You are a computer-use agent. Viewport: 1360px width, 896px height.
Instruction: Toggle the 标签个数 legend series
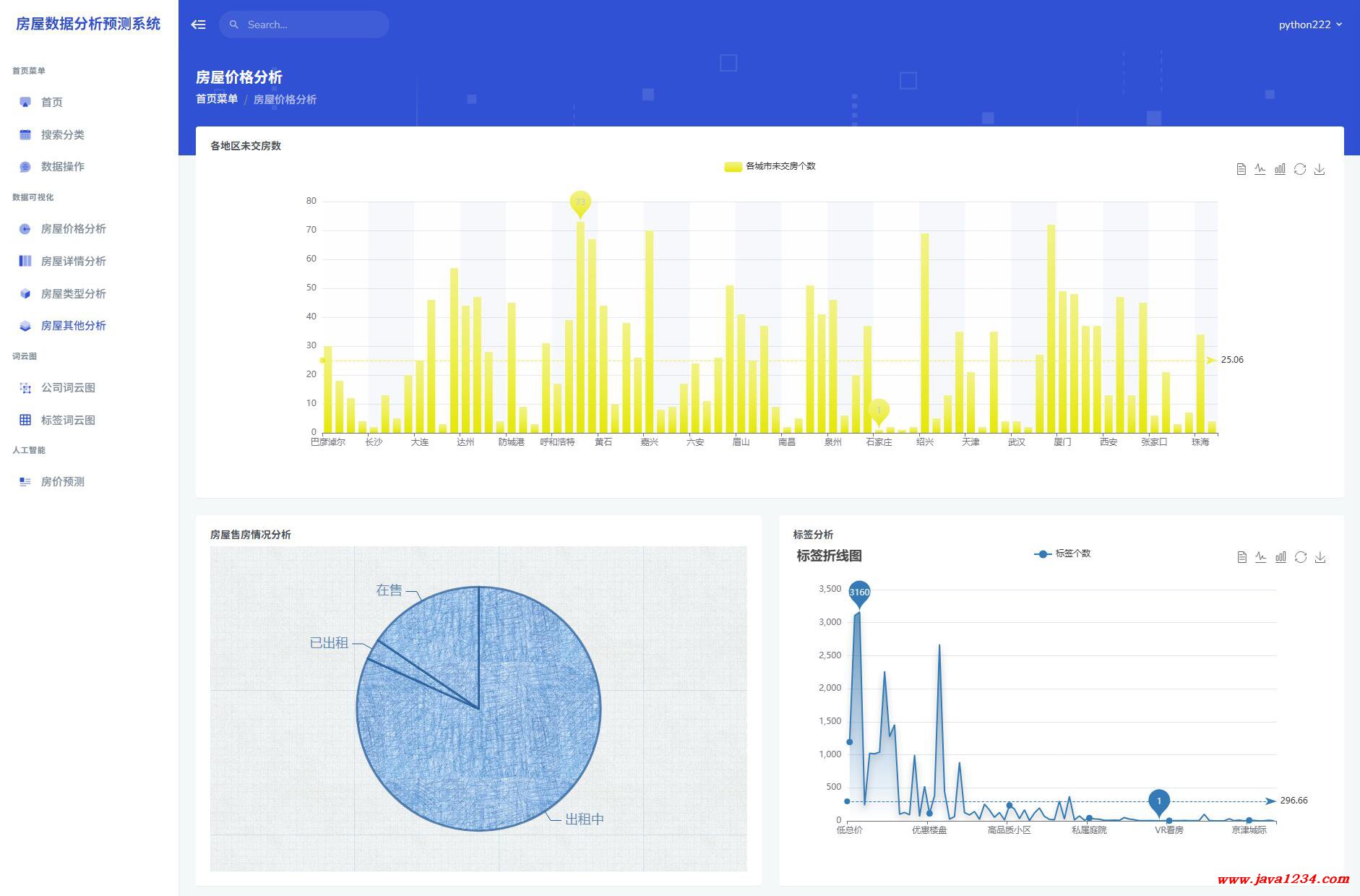(1062, 553)
